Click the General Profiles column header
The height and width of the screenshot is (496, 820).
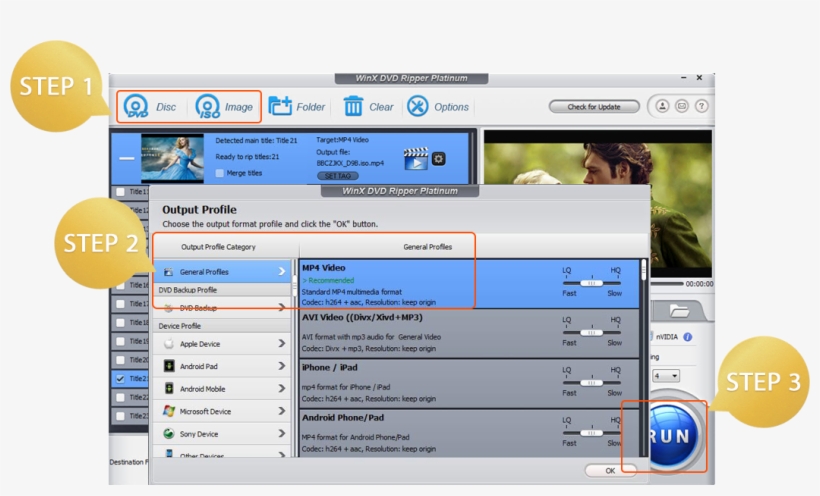click(x=427, y=247)
